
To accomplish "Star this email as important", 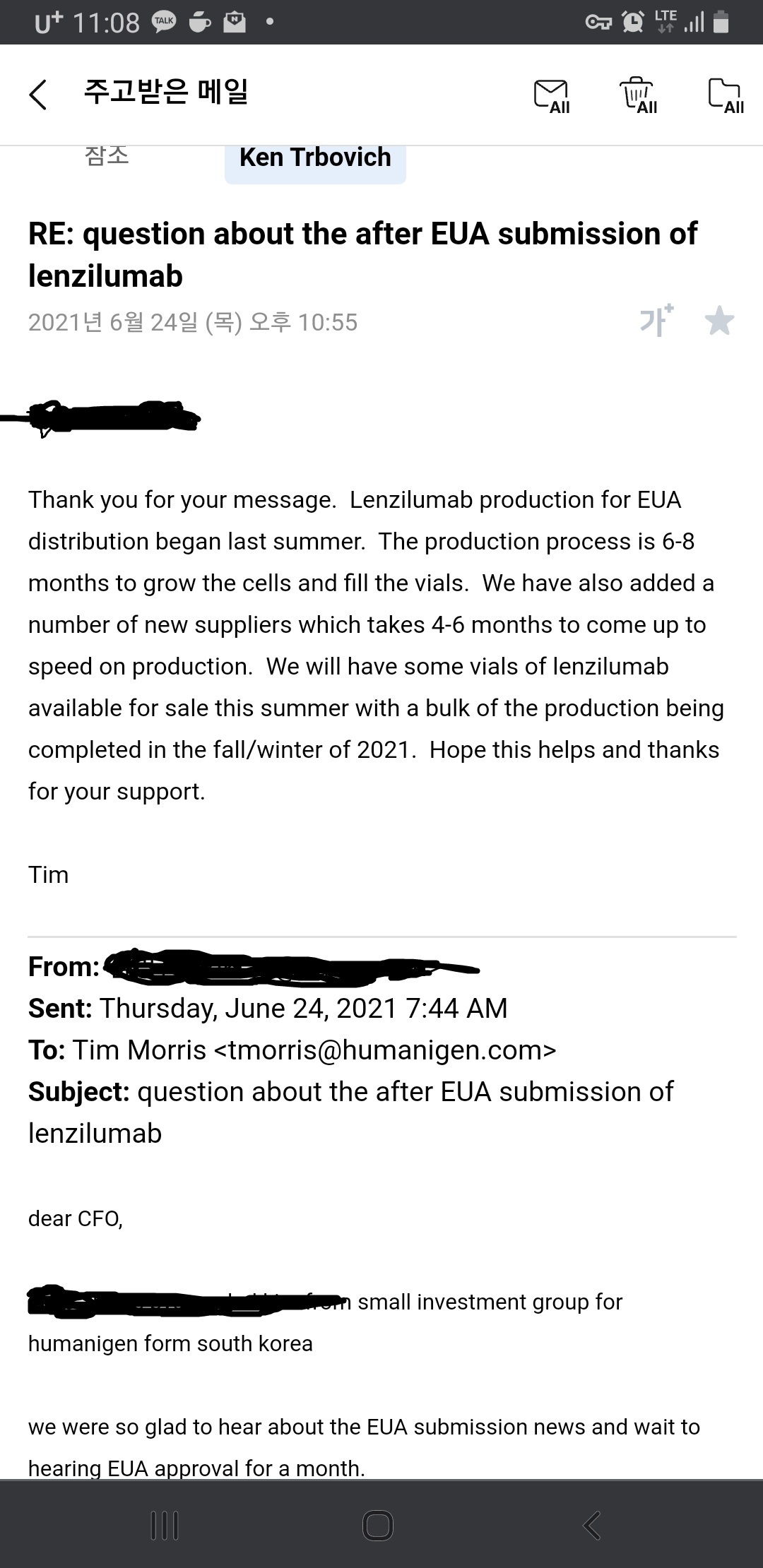I will pyautogui.click(x=719, y=321).
